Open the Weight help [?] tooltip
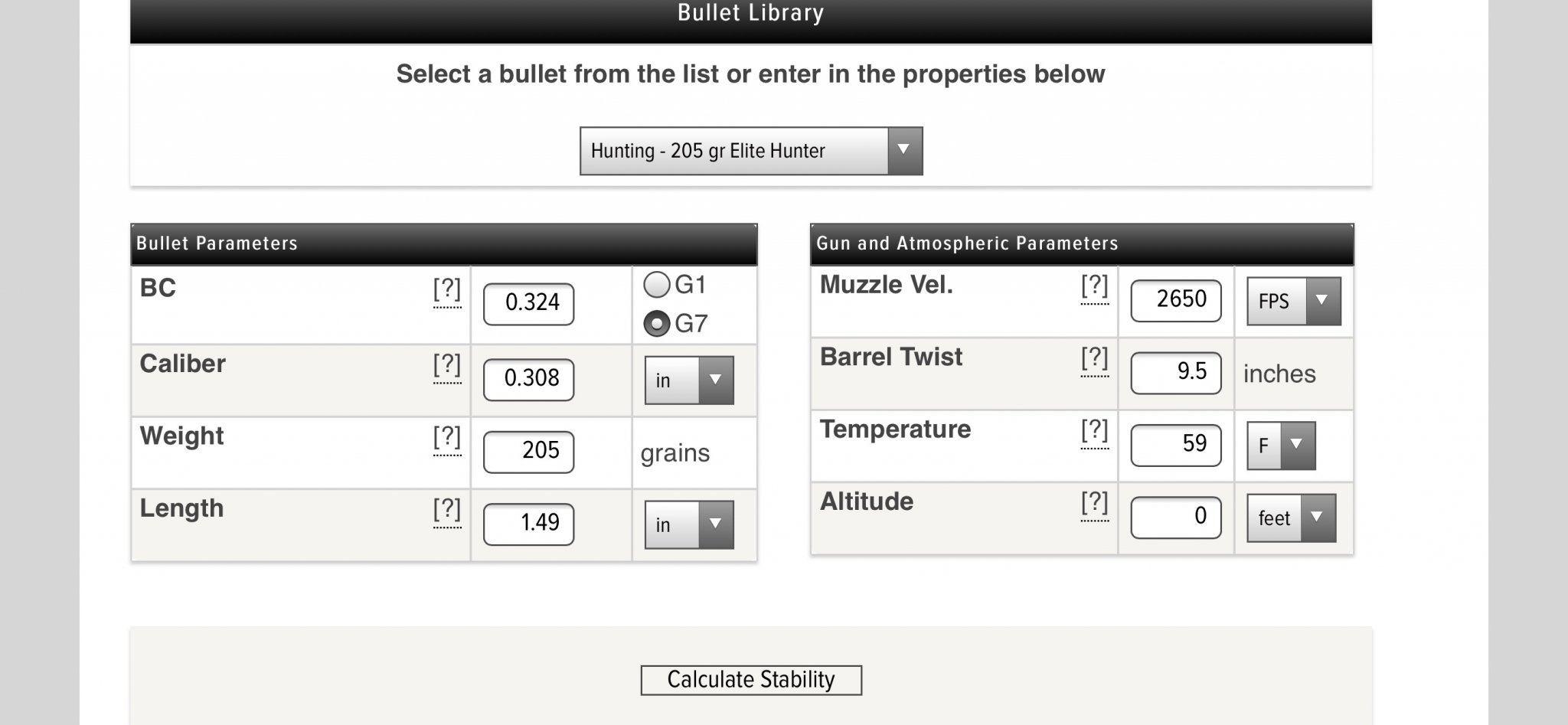This screenshot has height=725, width=1568. click(447, 437)
